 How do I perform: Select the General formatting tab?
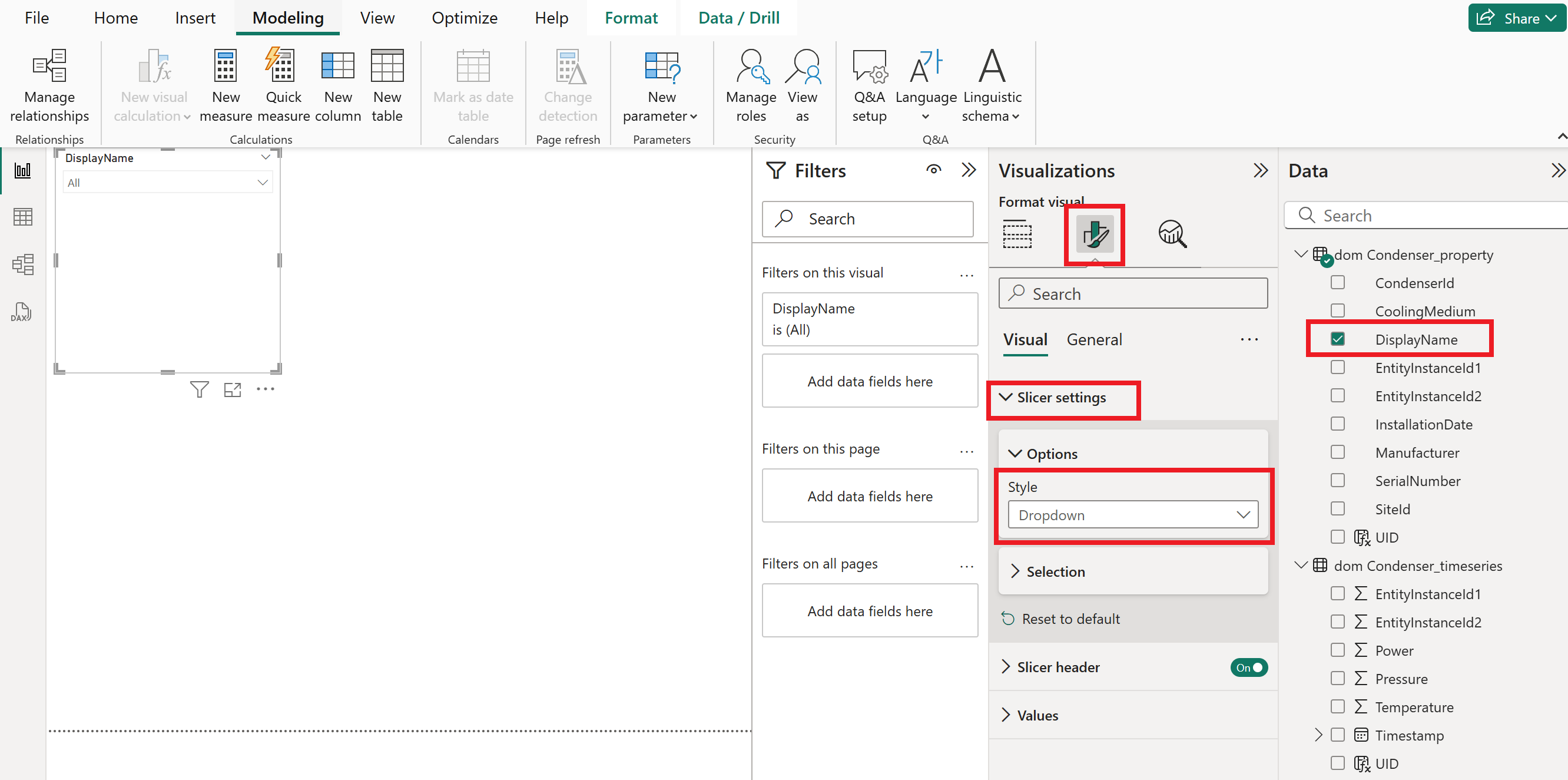coord(1094,339)
